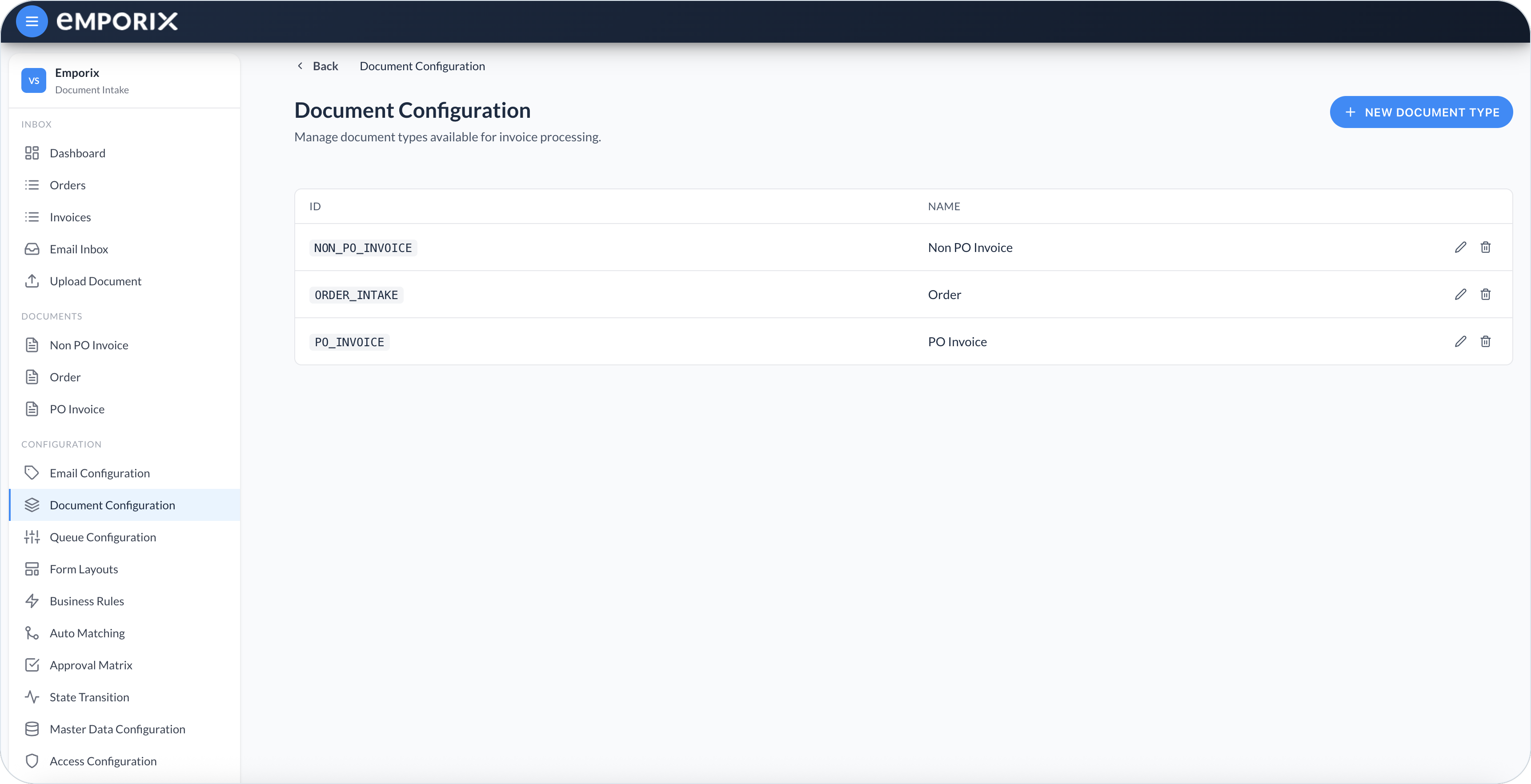Click the Approval Matrix checkbox icon
The height and width of the screenshot is (784, 1531).
click(x=32, y=665)
